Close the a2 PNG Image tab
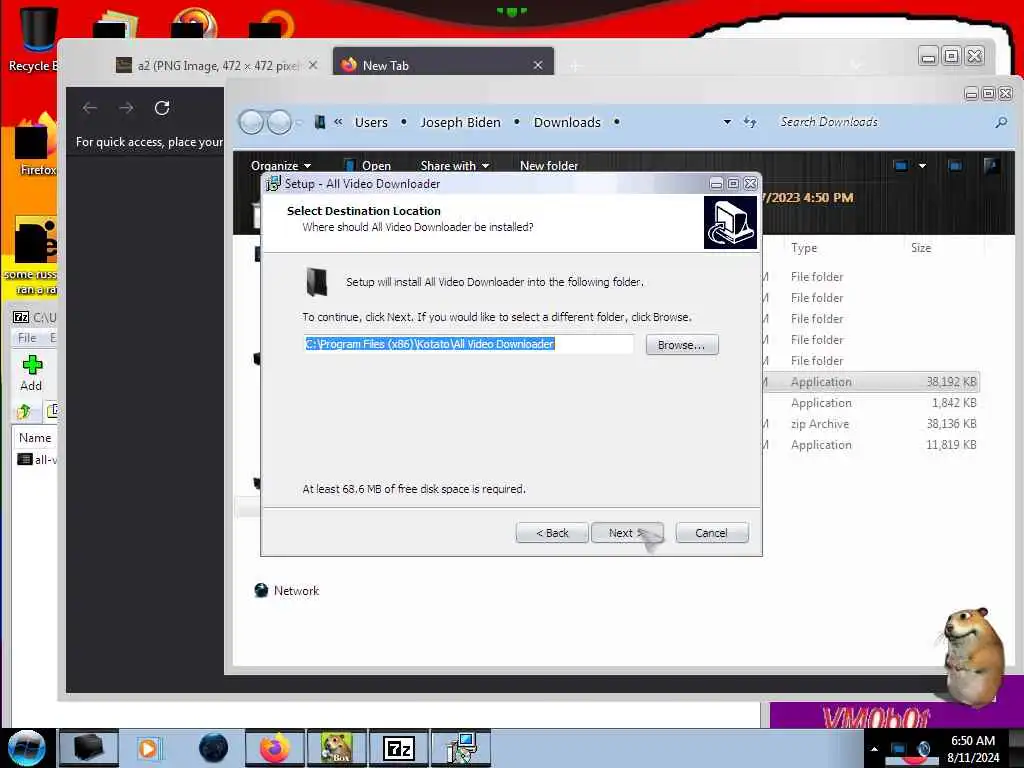This screenshot has height=768, width=1024. coord(313,65)
